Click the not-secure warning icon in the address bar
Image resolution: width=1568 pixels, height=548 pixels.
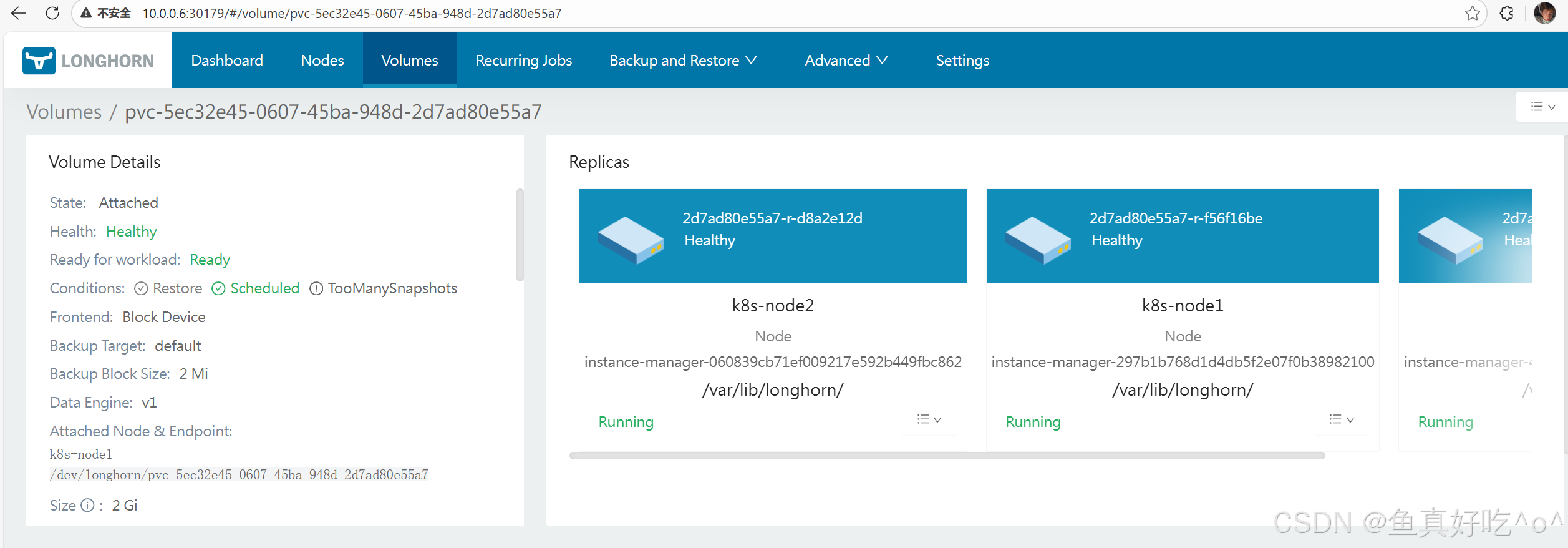[x=86, y=13]
